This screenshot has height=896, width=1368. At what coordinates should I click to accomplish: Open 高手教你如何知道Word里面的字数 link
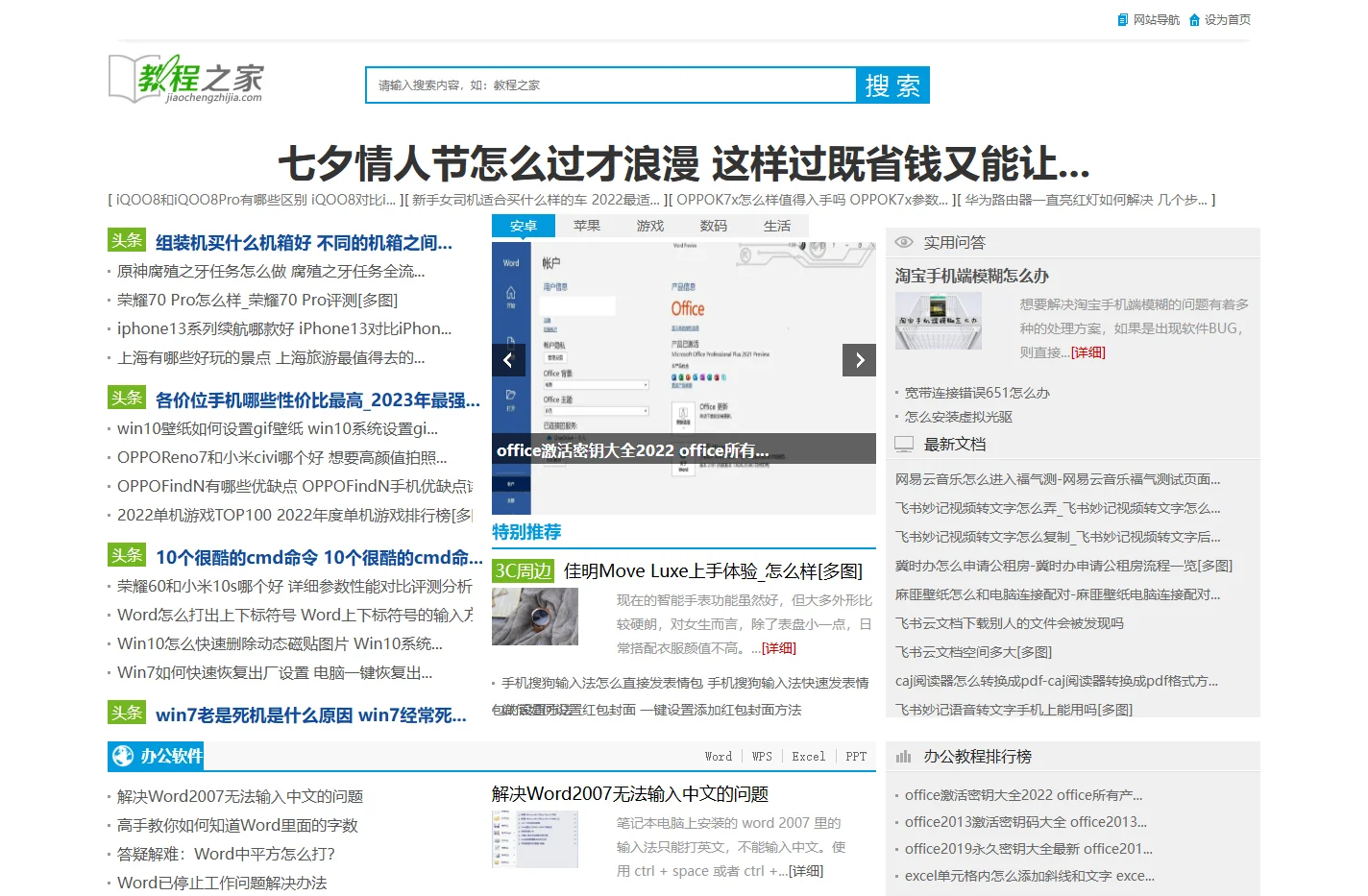click(237, 825)
